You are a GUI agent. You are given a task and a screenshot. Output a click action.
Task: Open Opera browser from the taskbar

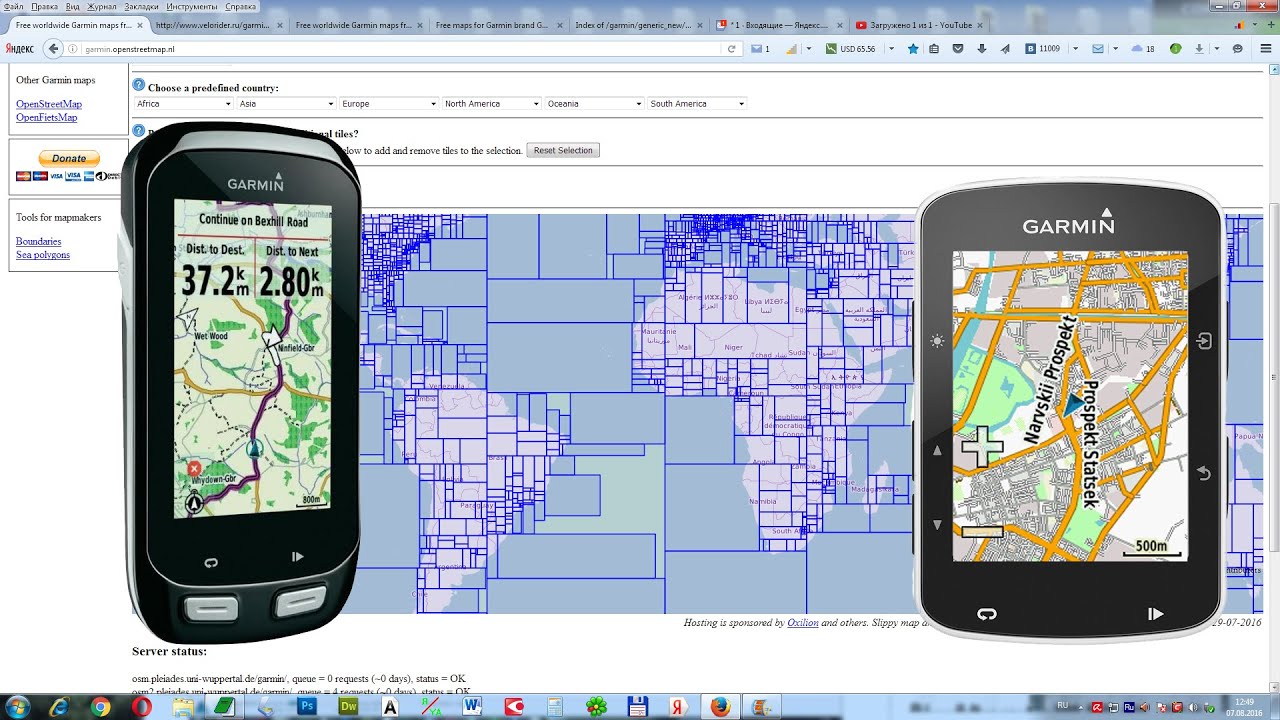pyautogui.click(x=142, y=707)
